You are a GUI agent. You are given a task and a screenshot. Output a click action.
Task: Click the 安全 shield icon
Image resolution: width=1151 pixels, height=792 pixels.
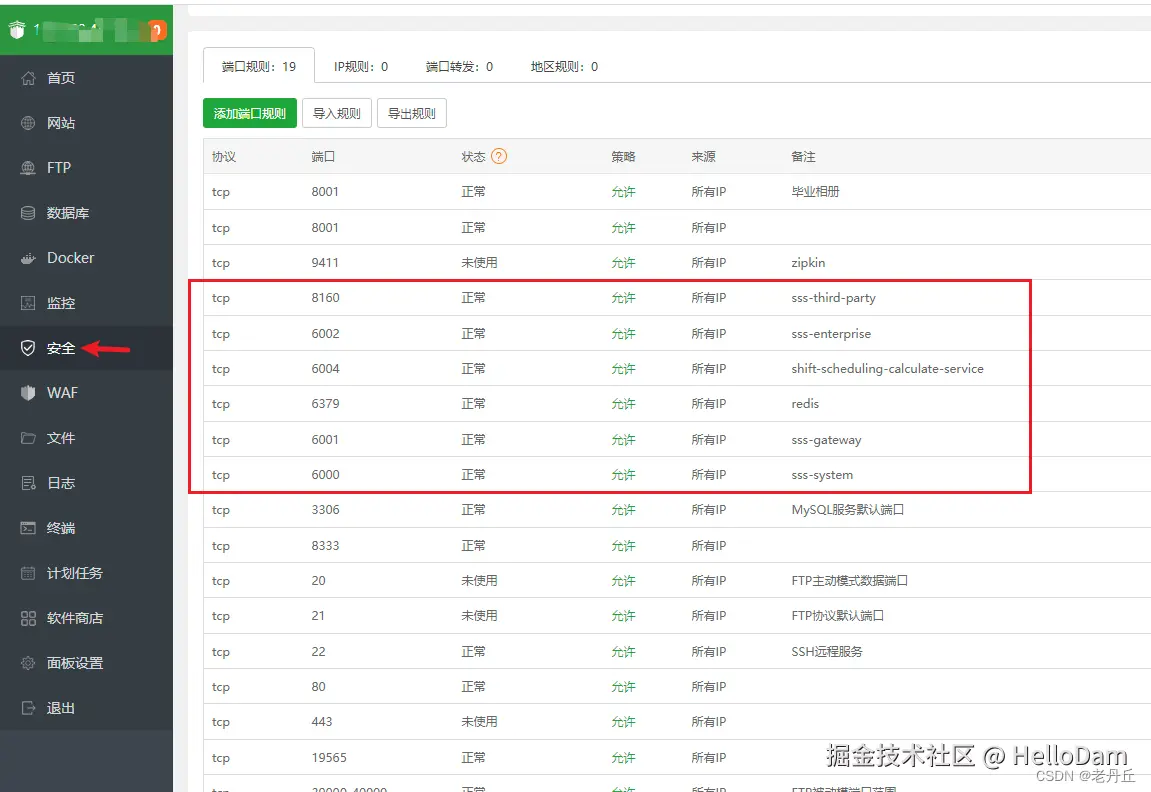pos(28,348)
